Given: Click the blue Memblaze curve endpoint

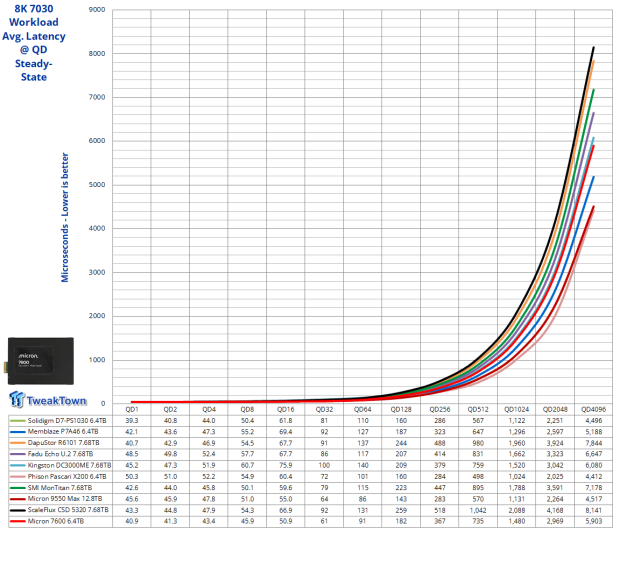Looking at the screenshot, I should coord(594,177).
